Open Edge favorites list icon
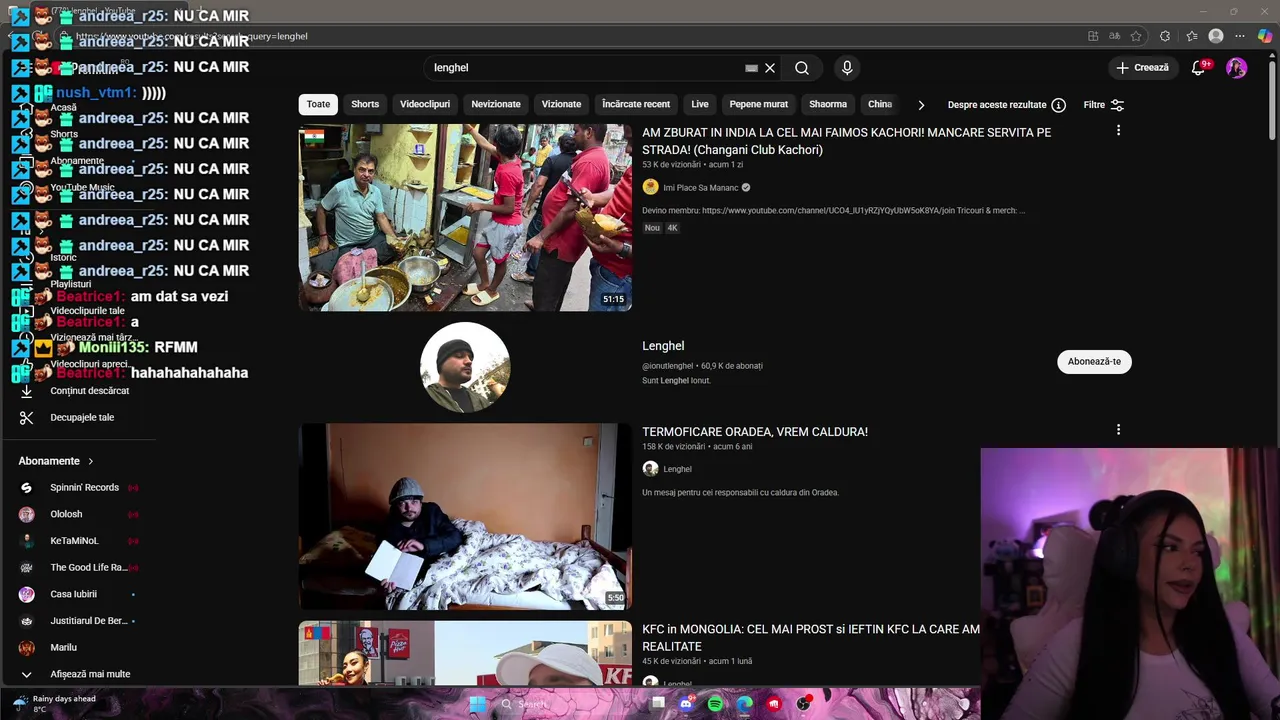Viewport: 1280px width, 720px height. click(1192, 36)
